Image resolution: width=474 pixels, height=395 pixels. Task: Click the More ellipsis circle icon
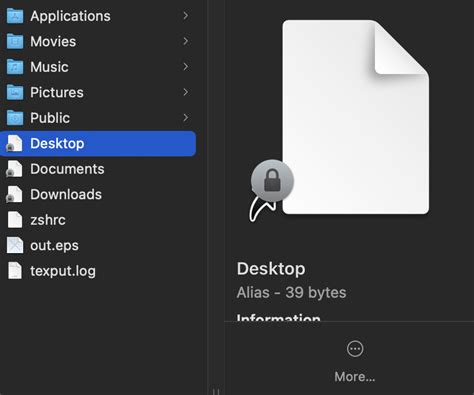[x=355, y=349]
